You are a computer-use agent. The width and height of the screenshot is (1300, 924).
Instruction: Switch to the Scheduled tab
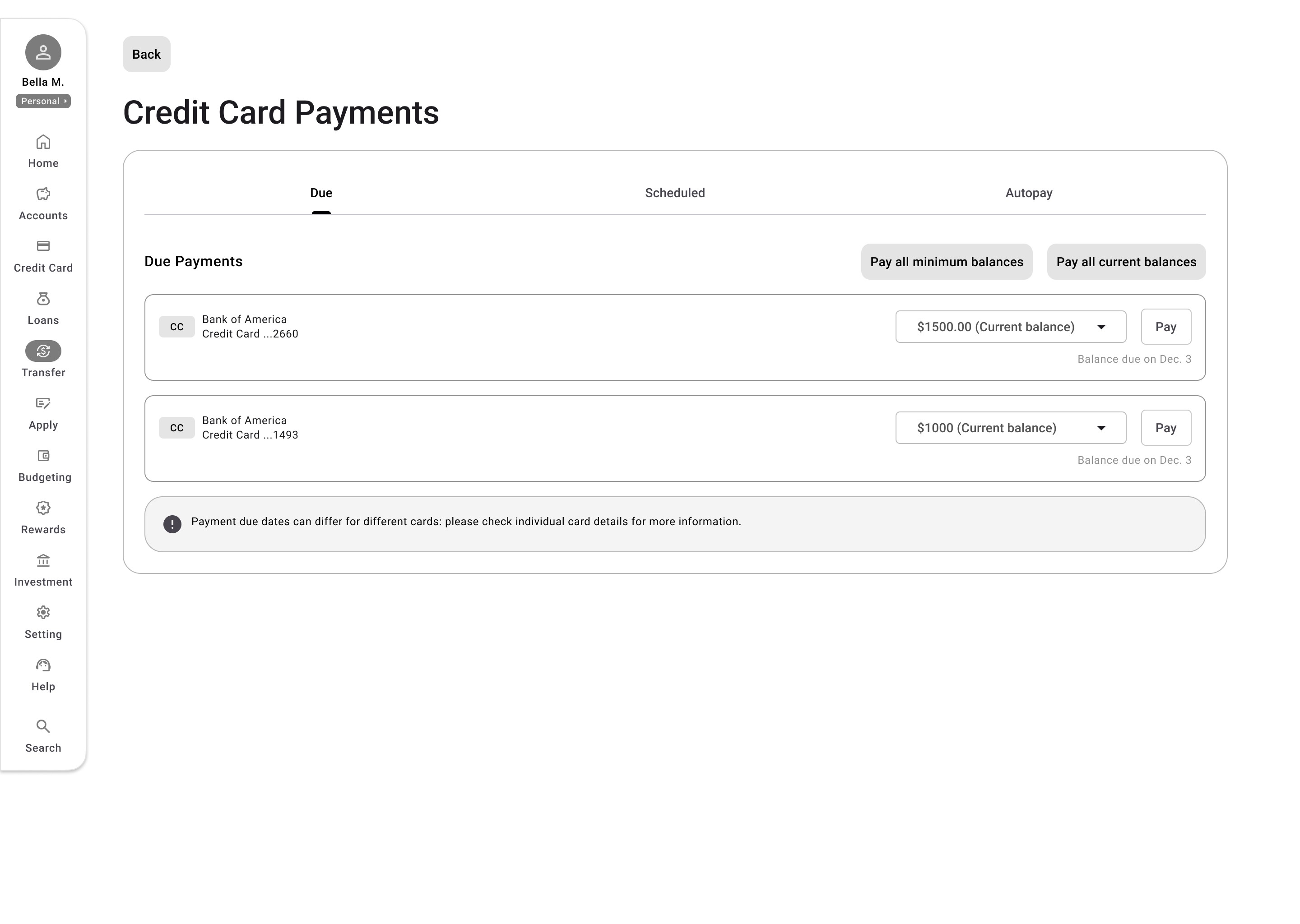[674, 193]
